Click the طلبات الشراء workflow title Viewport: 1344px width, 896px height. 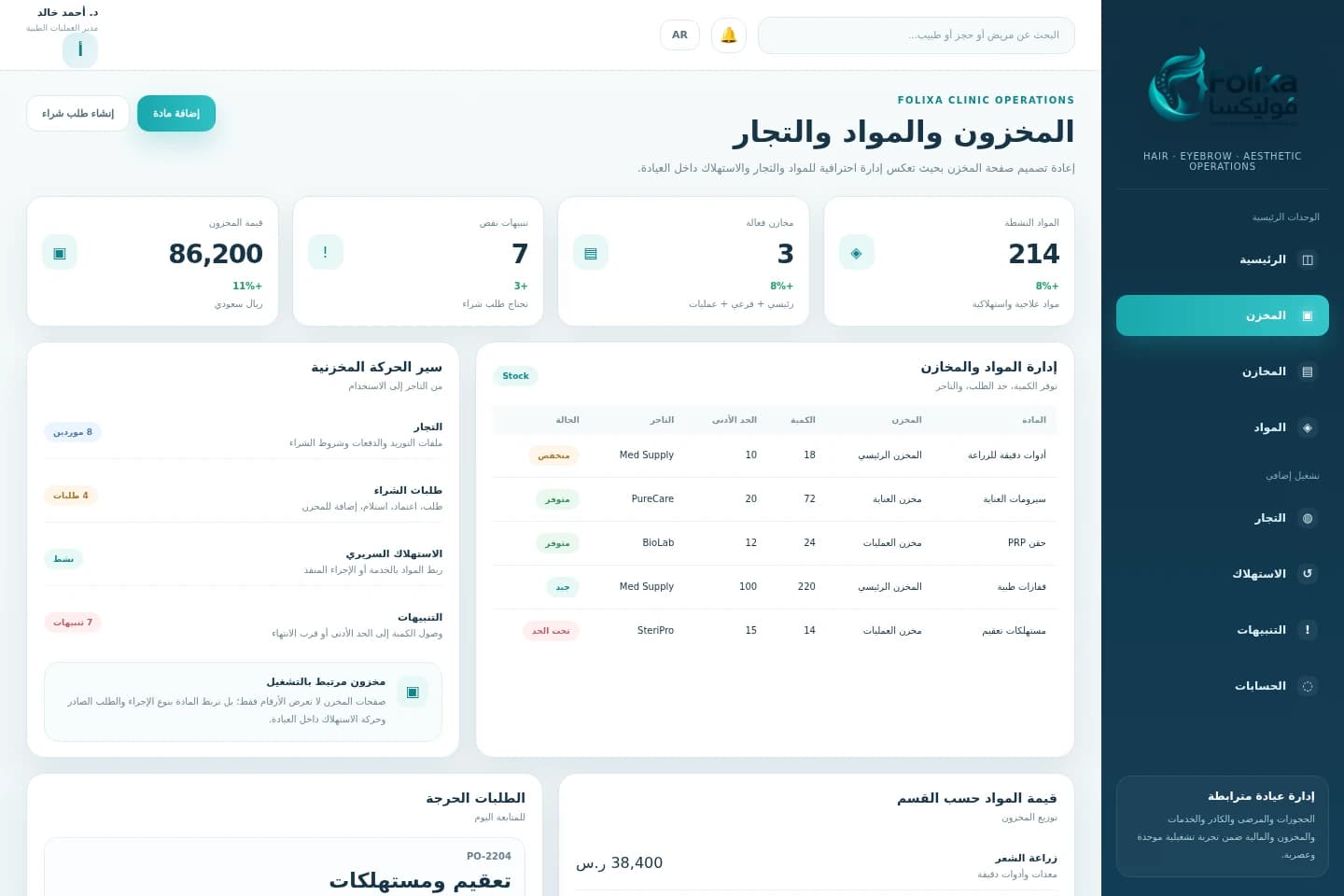coord(408,490)
